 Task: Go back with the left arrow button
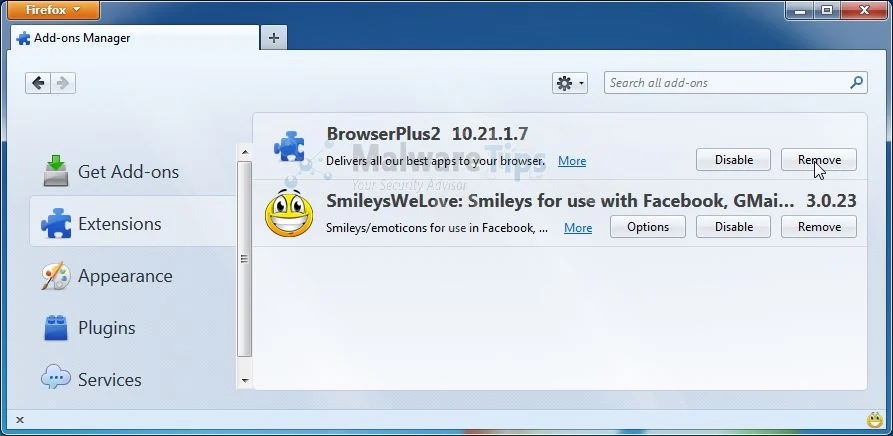tap(38, 83)
